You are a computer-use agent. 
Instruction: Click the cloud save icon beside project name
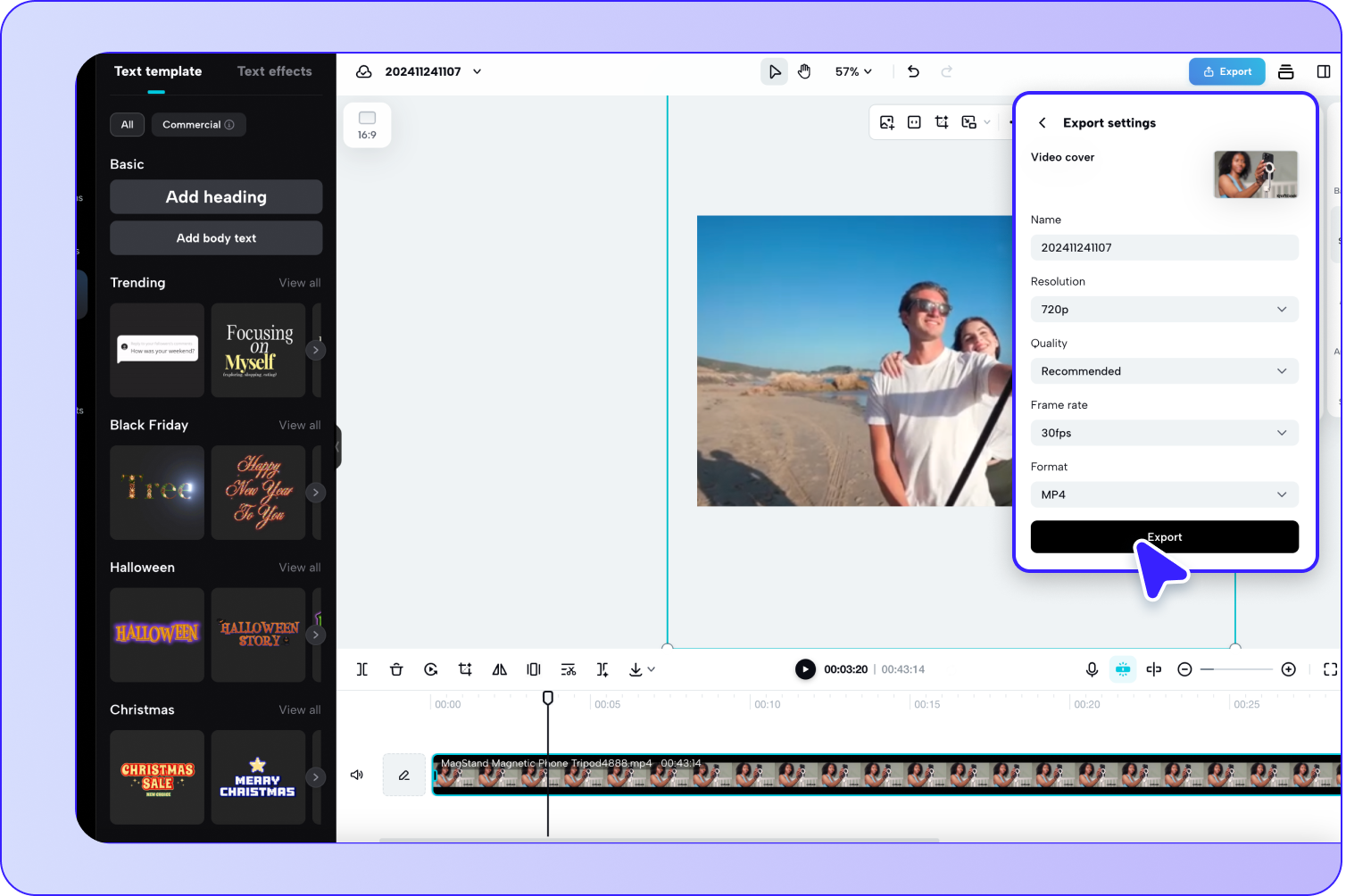click(363, 71)
